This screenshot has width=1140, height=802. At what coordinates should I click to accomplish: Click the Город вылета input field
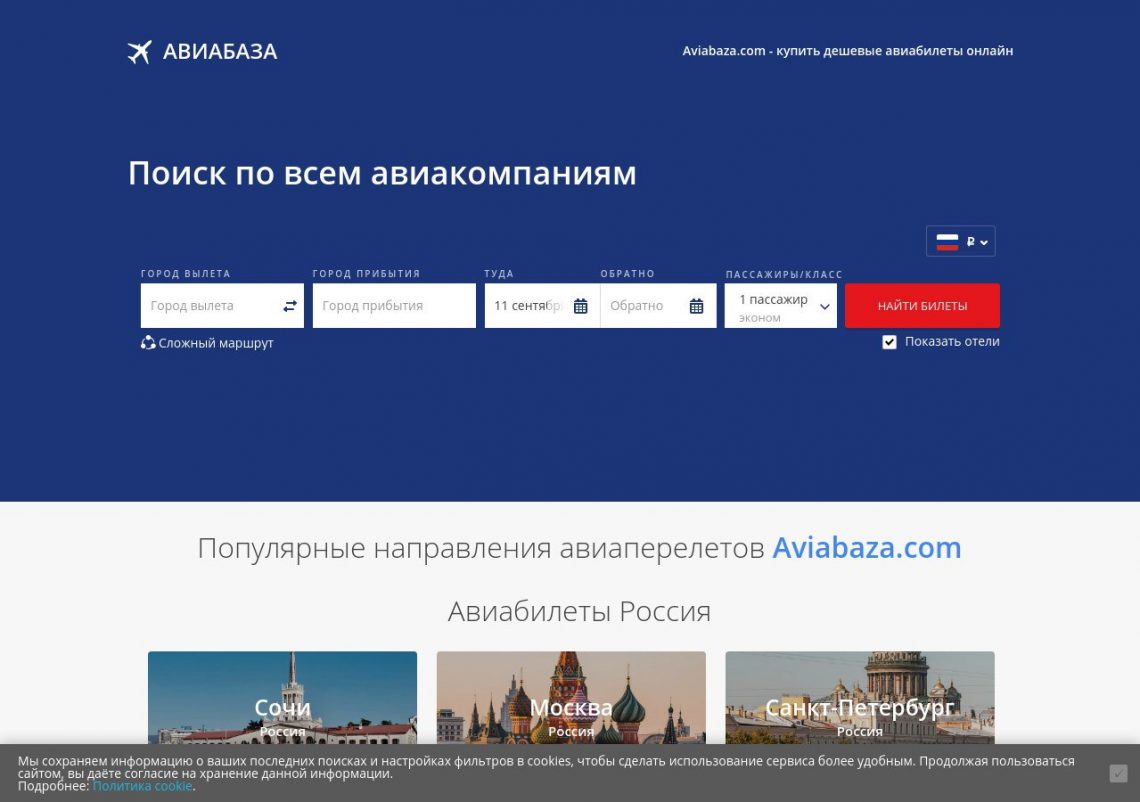coord(208,306)
